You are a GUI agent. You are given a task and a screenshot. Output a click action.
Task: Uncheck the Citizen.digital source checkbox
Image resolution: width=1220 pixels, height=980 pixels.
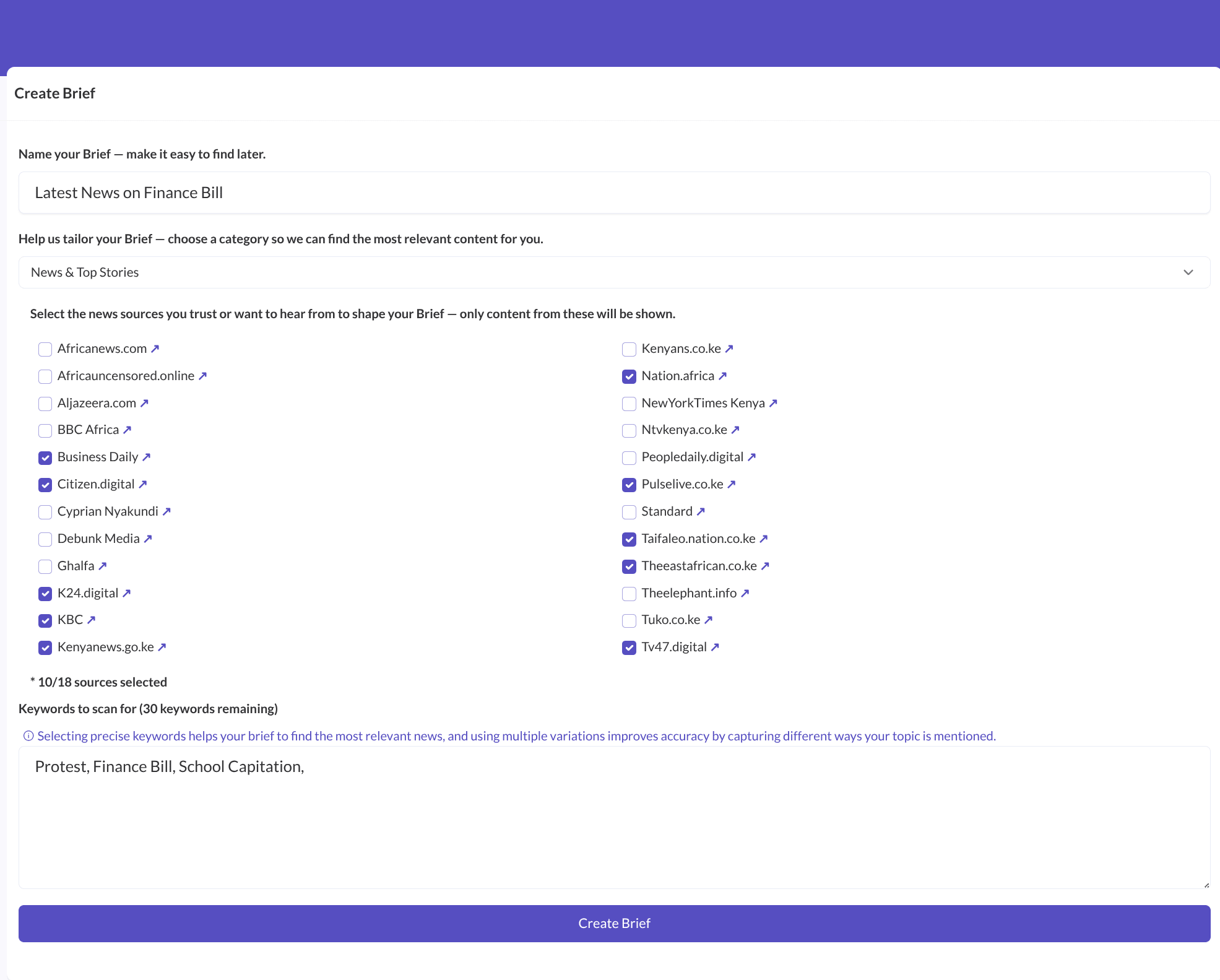click(x=45, y=485)
